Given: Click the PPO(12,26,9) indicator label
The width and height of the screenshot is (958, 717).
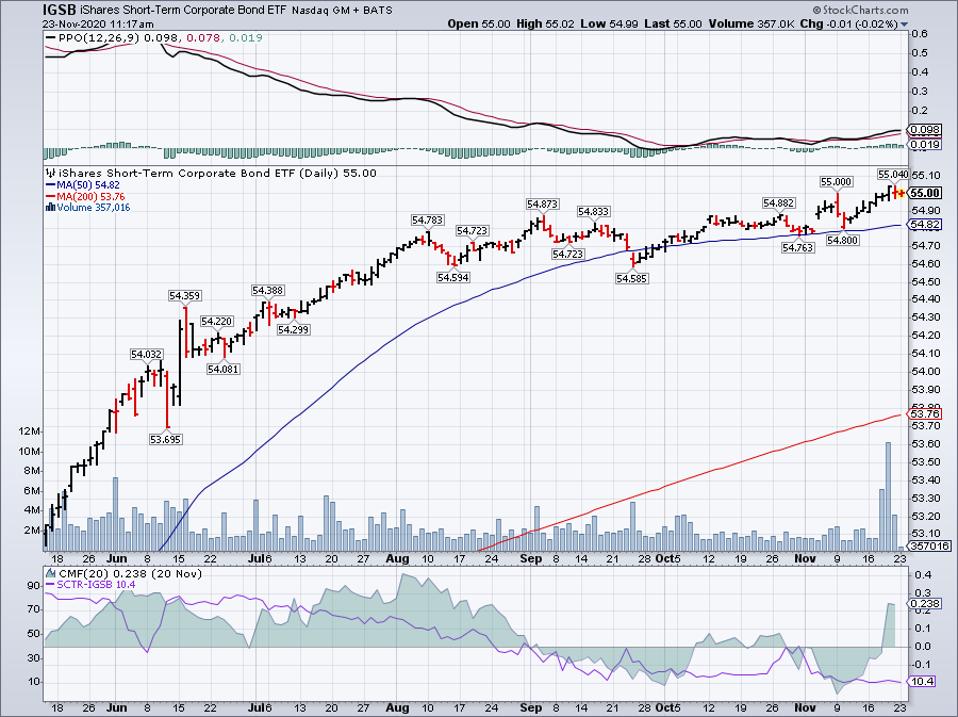Looking at the screenshot, I should (x=98, y=38).
